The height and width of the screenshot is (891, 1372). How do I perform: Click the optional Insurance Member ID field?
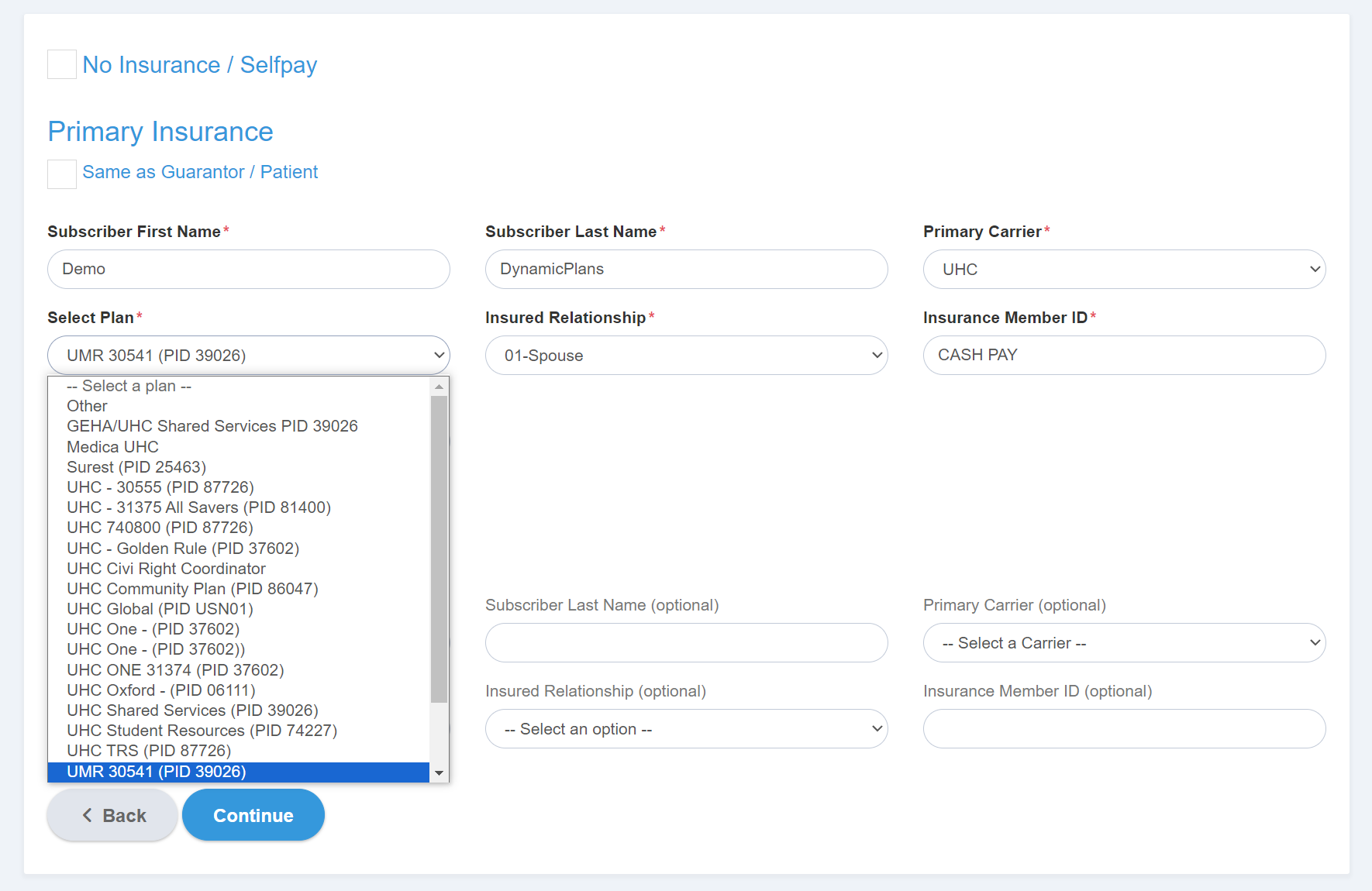(1125, 728)
